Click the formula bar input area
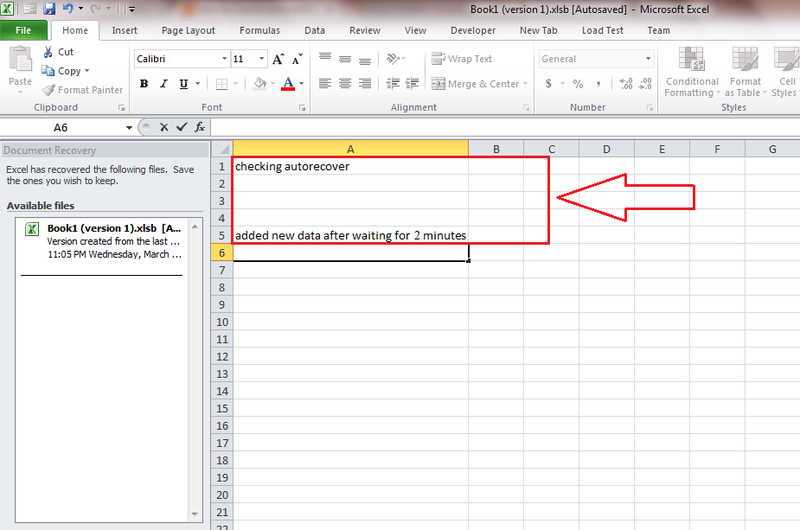The height and width of the screenshot is (530, 800). click(504, 127)
